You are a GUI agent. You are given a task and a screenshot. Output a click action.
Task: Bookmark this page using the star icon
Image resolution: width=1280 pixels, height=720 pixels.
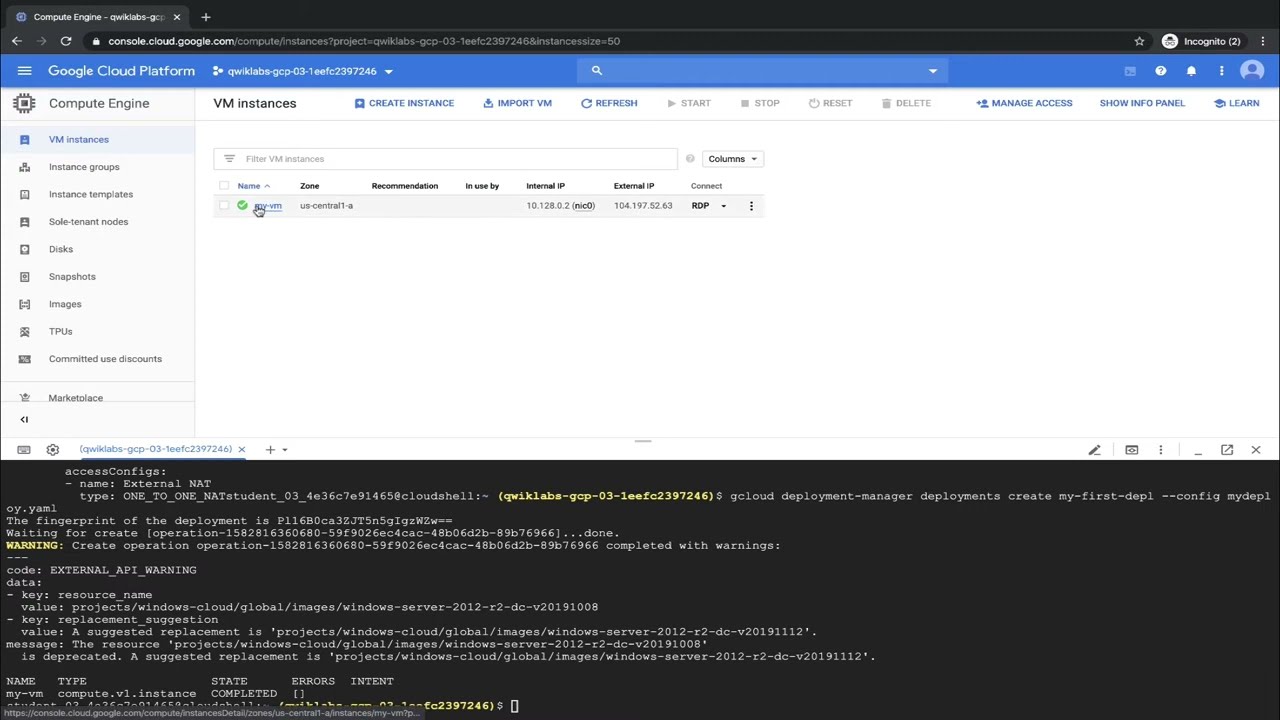(1139, 41)
